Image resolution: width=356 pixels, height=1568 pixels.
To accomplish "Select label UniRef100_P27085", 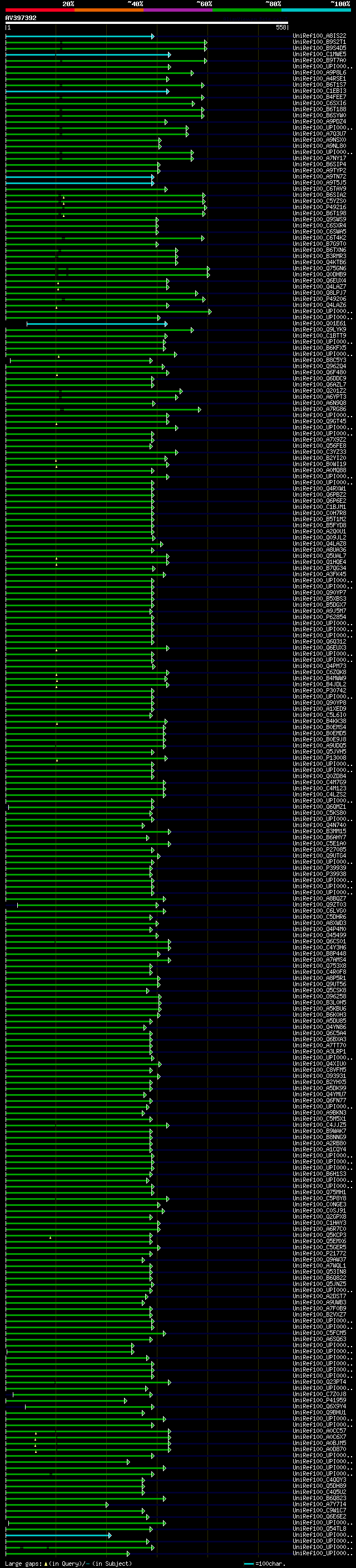I will point(319,850).
